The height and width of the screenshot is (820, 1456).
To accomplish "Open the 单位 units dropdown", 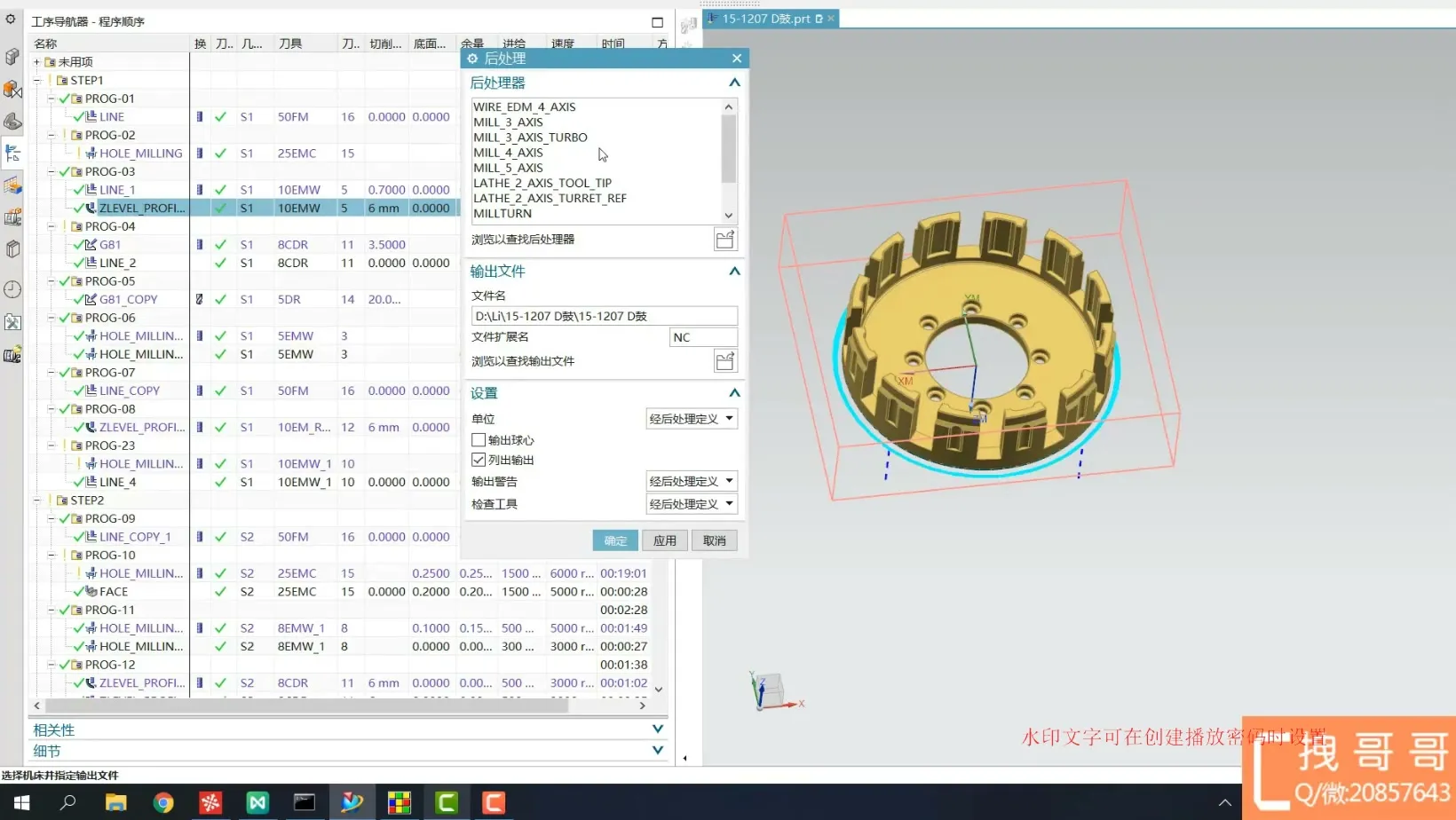I will (692, 419).
